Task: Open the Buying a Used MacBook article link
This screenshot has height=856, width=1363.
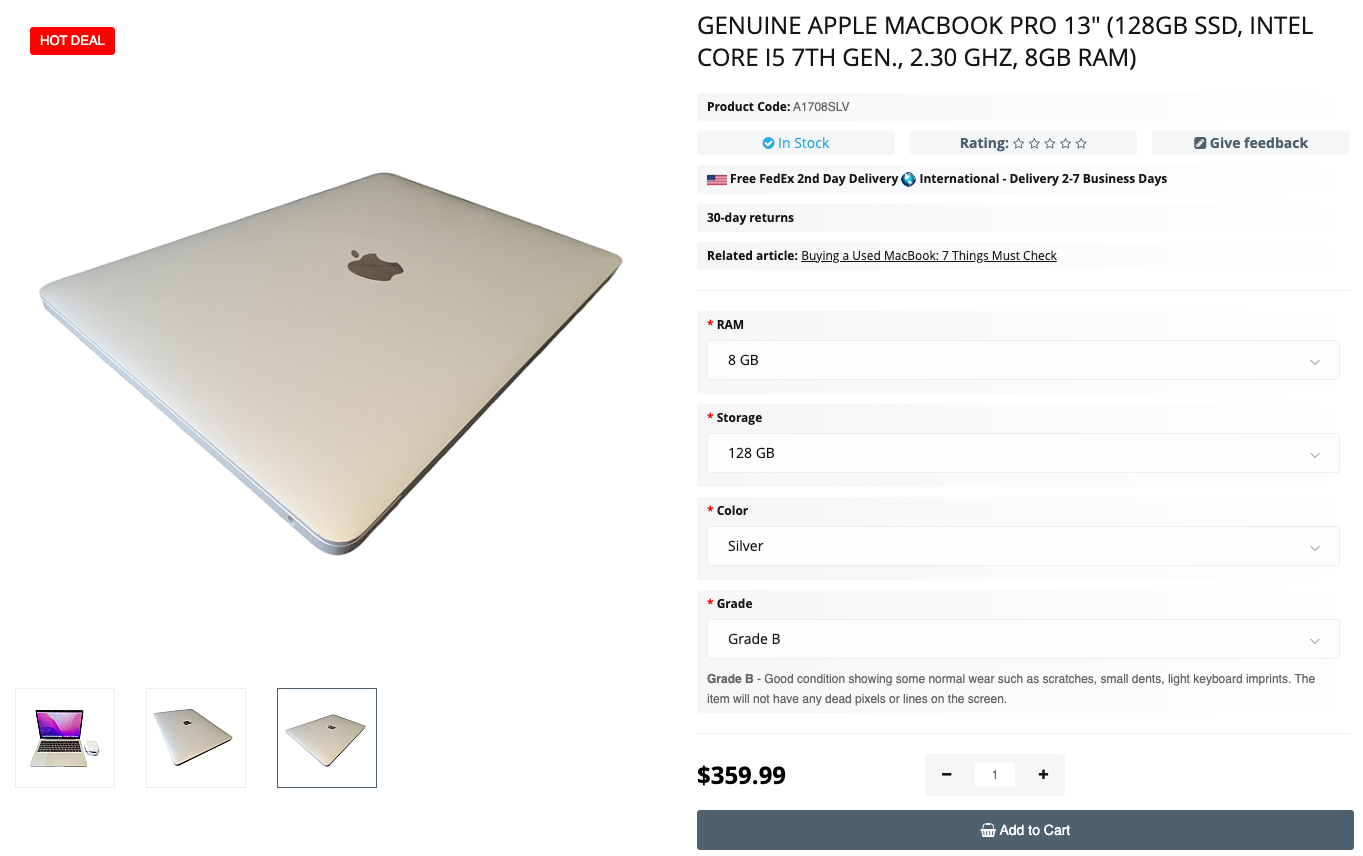Action: [929, 256]
